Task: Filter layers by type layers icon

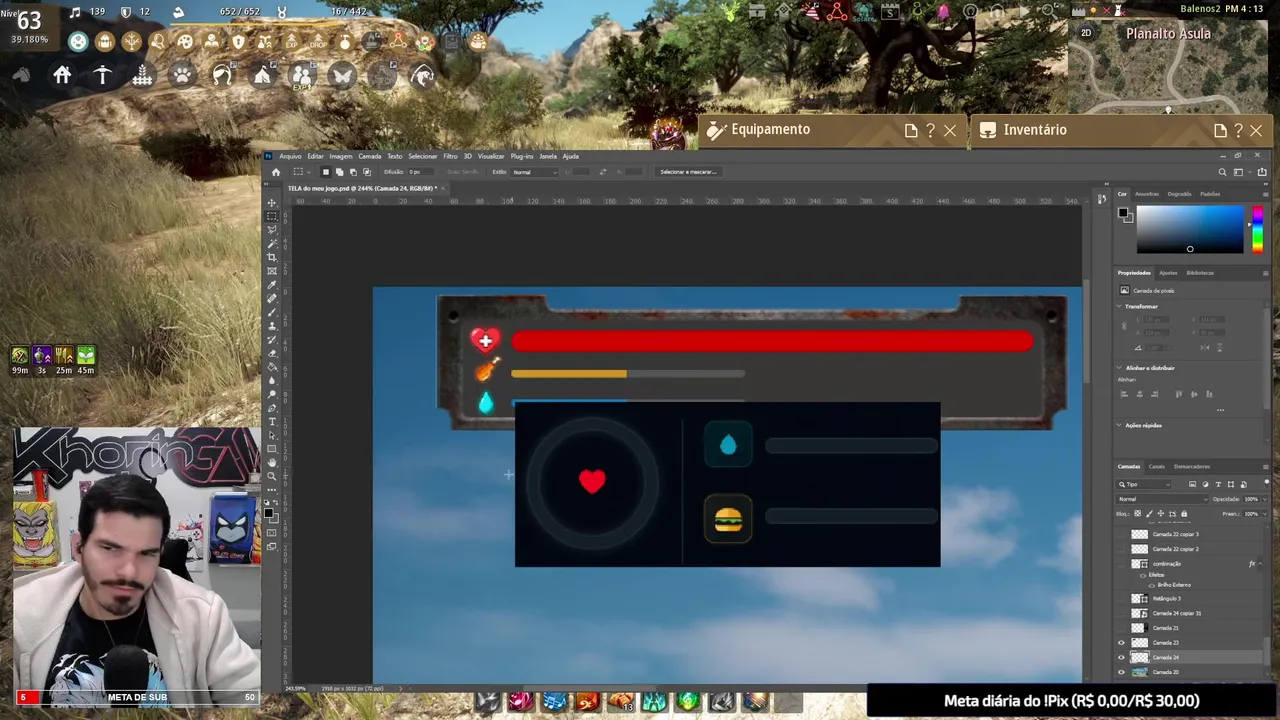Action: (1218, 484)
